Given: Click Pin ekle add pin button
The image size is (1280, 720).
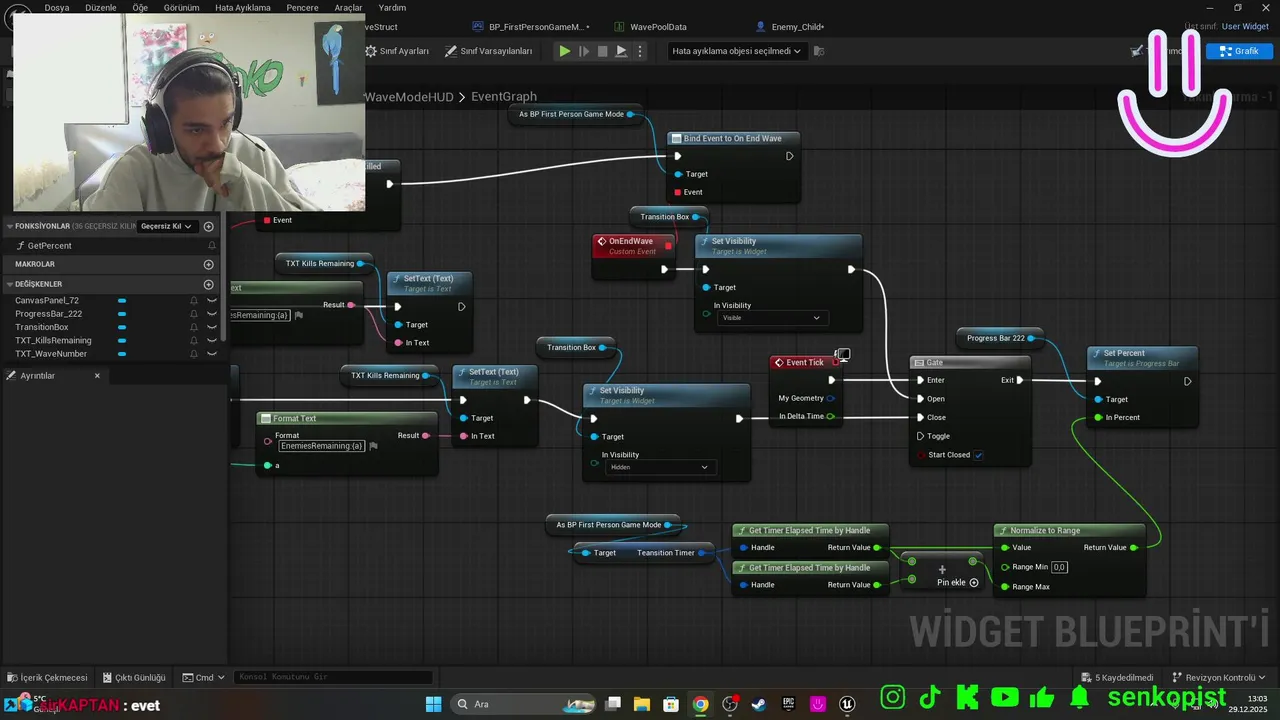Looking at the screenshot, I should 958,582.
